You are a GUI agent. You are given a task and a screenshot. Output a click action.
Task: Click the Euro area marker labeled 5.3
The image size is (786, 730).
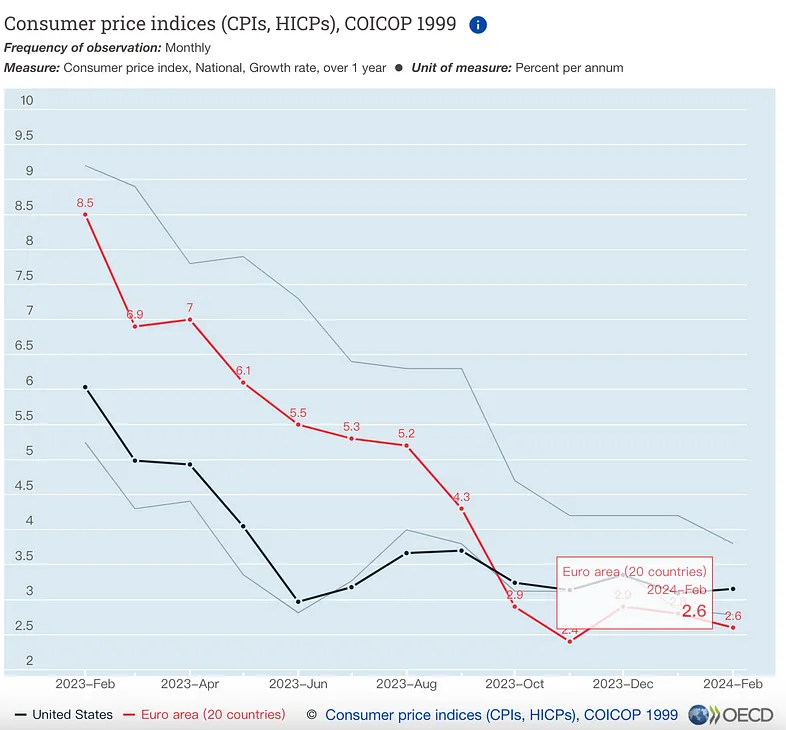(x=352, y=438)
